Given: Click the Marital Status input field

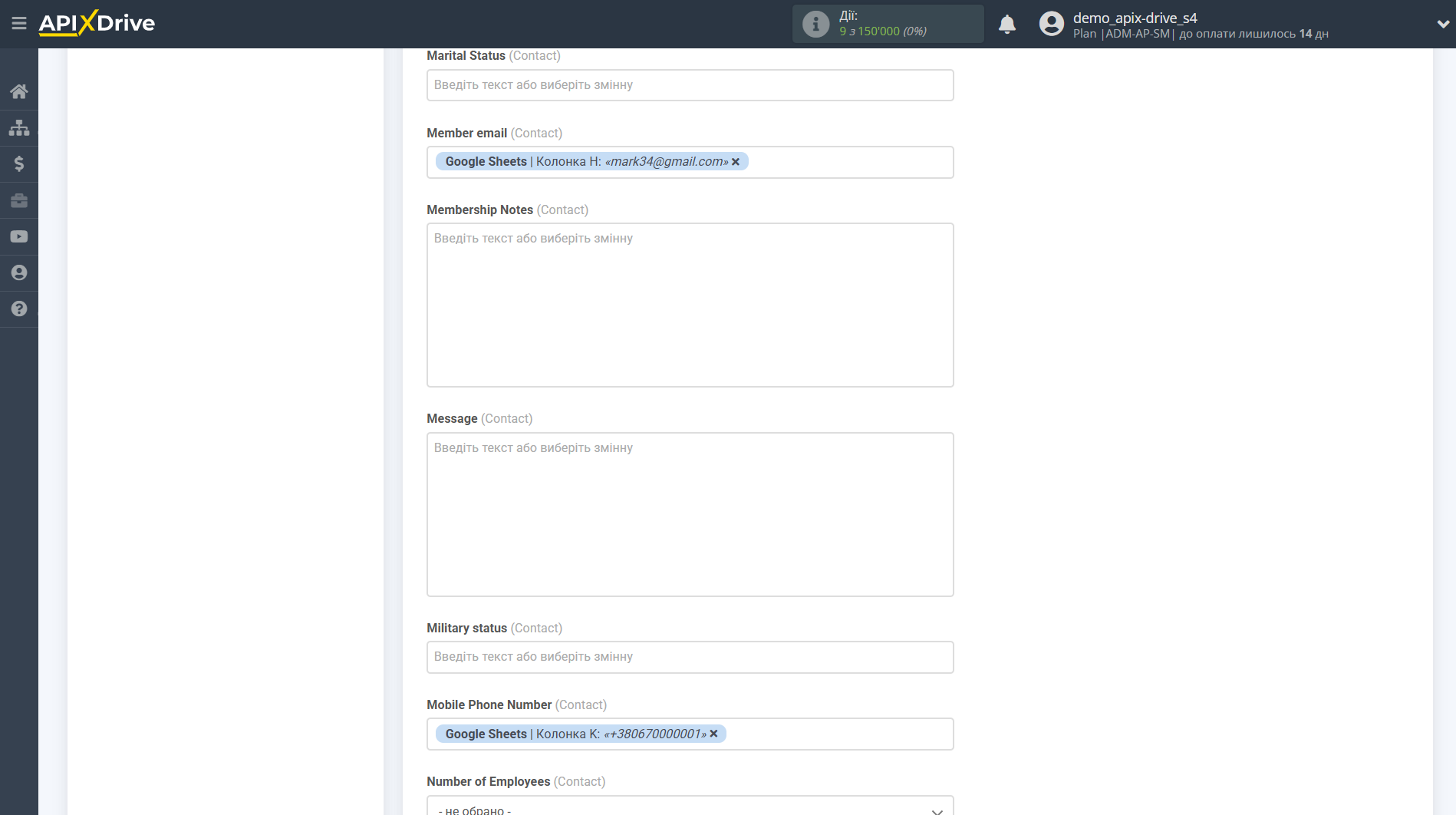Looking at the screenshot, I should 690,85.
